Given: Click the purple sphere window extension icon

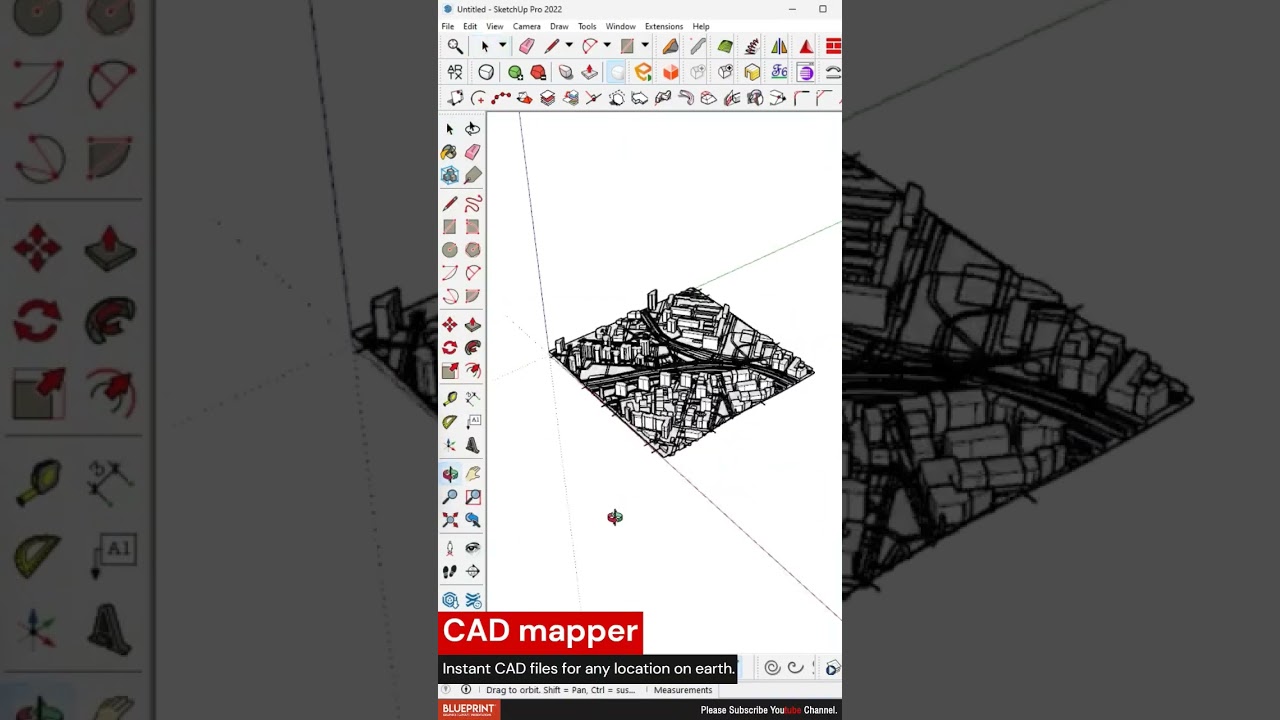Looking at the screenshot, I should coord(806,72).
